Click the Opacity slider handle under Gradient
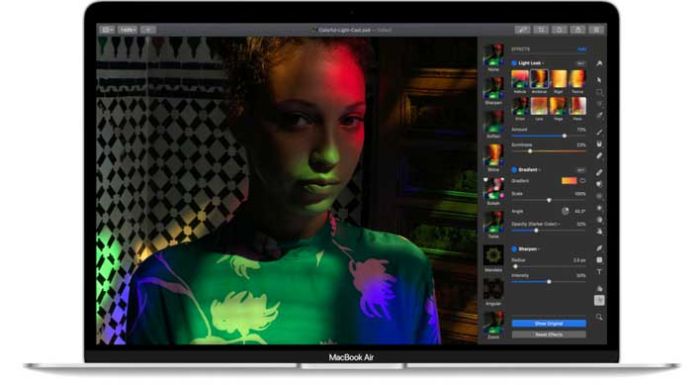Image resolution: width=700 pixels, height=385 pixels. [x=536, y=230]
